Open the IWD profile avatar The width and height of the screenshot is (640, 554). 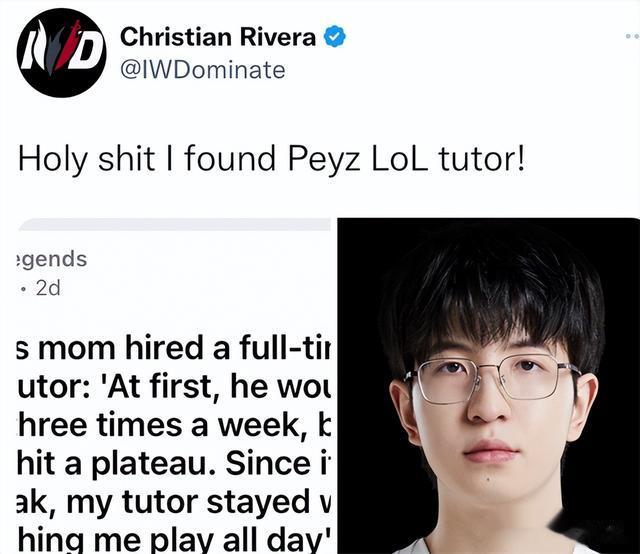[61, 53]
